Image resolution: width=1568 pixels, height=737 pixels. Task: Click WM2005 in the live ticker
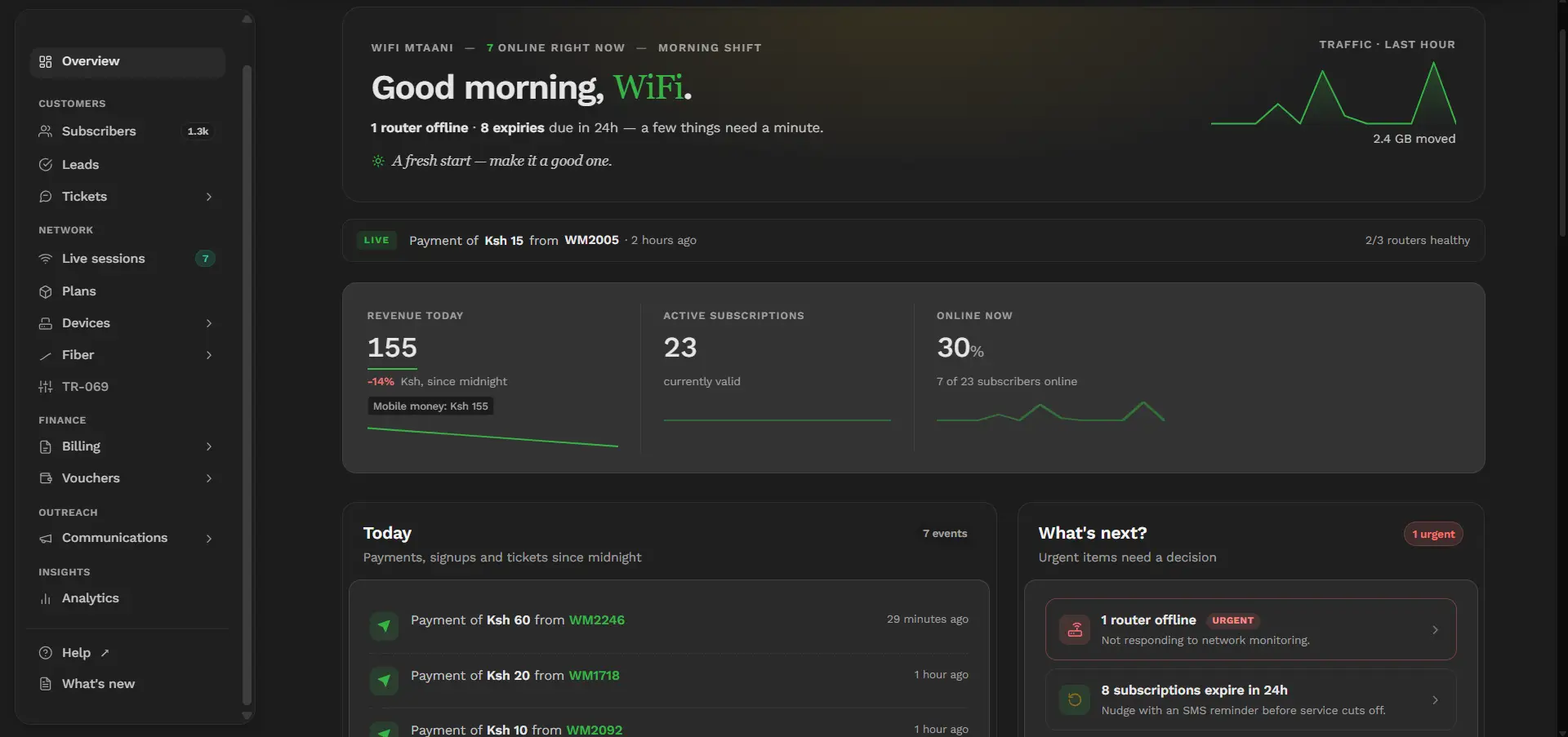591,240
